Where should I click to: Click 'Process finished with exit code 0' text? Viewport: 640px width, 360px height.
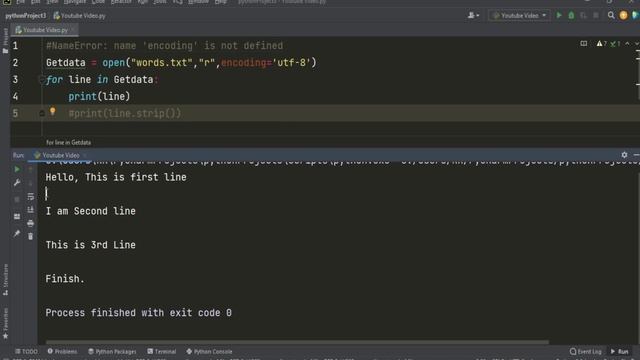138,313
